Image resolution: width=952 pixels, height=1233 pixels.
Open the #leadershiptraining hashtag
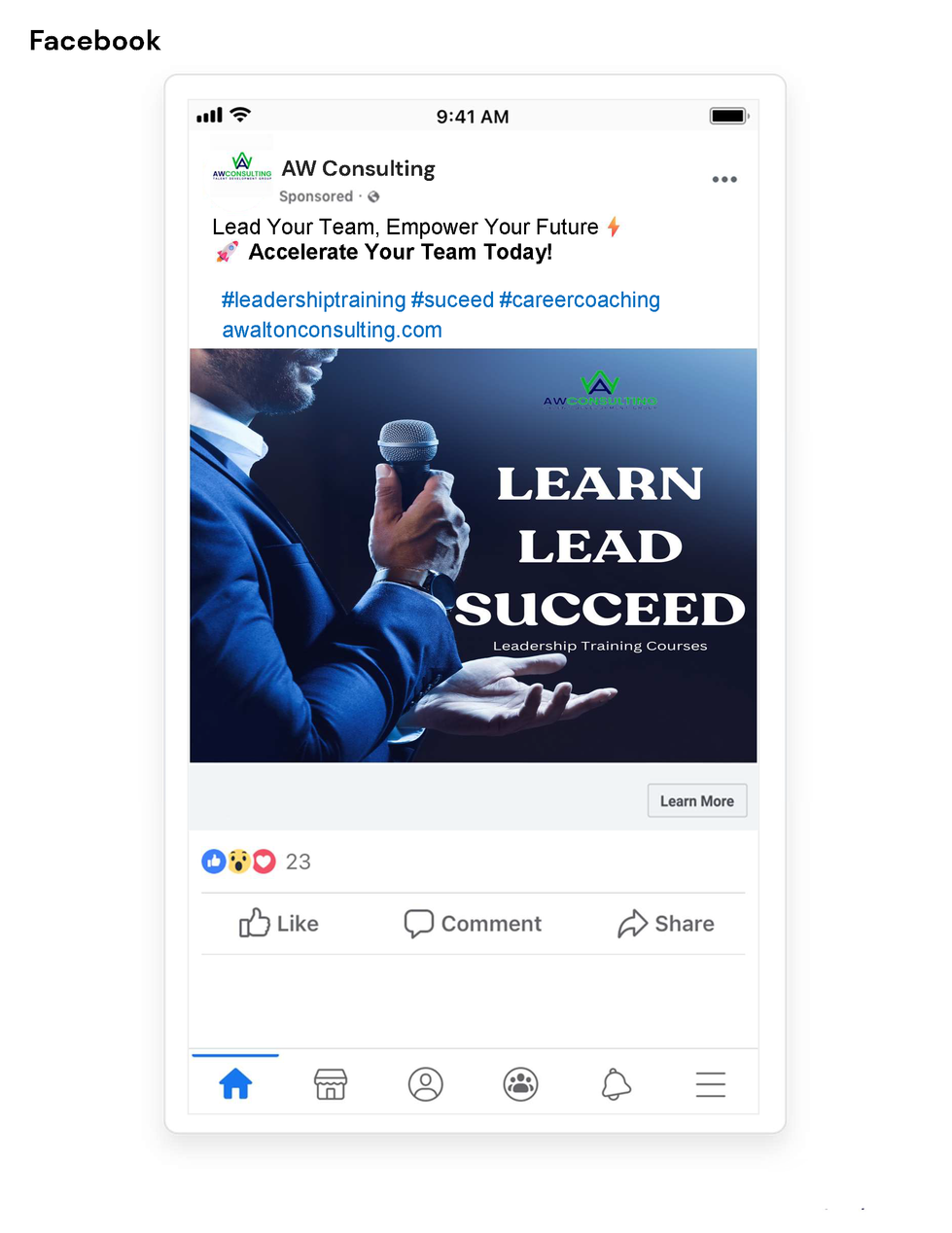pyautogui.click(x=313, y=299)
